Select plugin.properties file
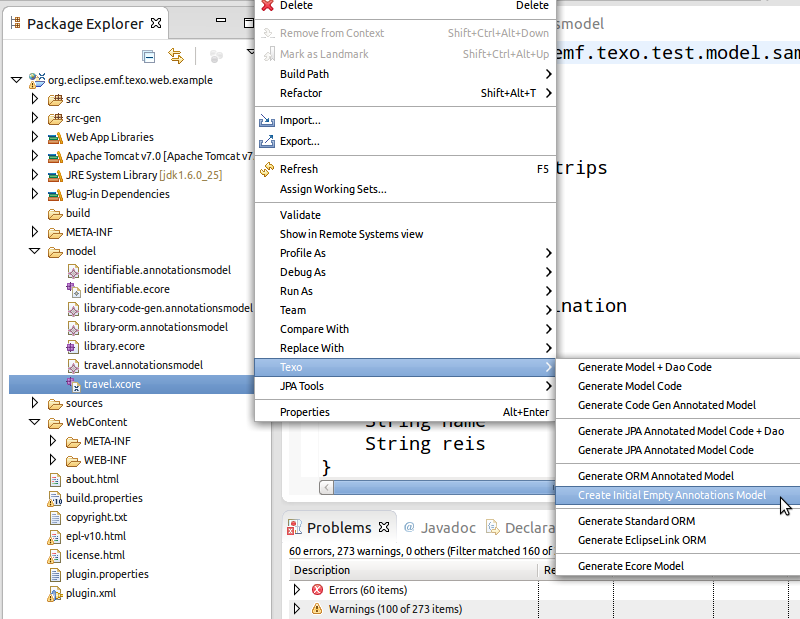Screen dimensions: 800x619 [107, 575]
